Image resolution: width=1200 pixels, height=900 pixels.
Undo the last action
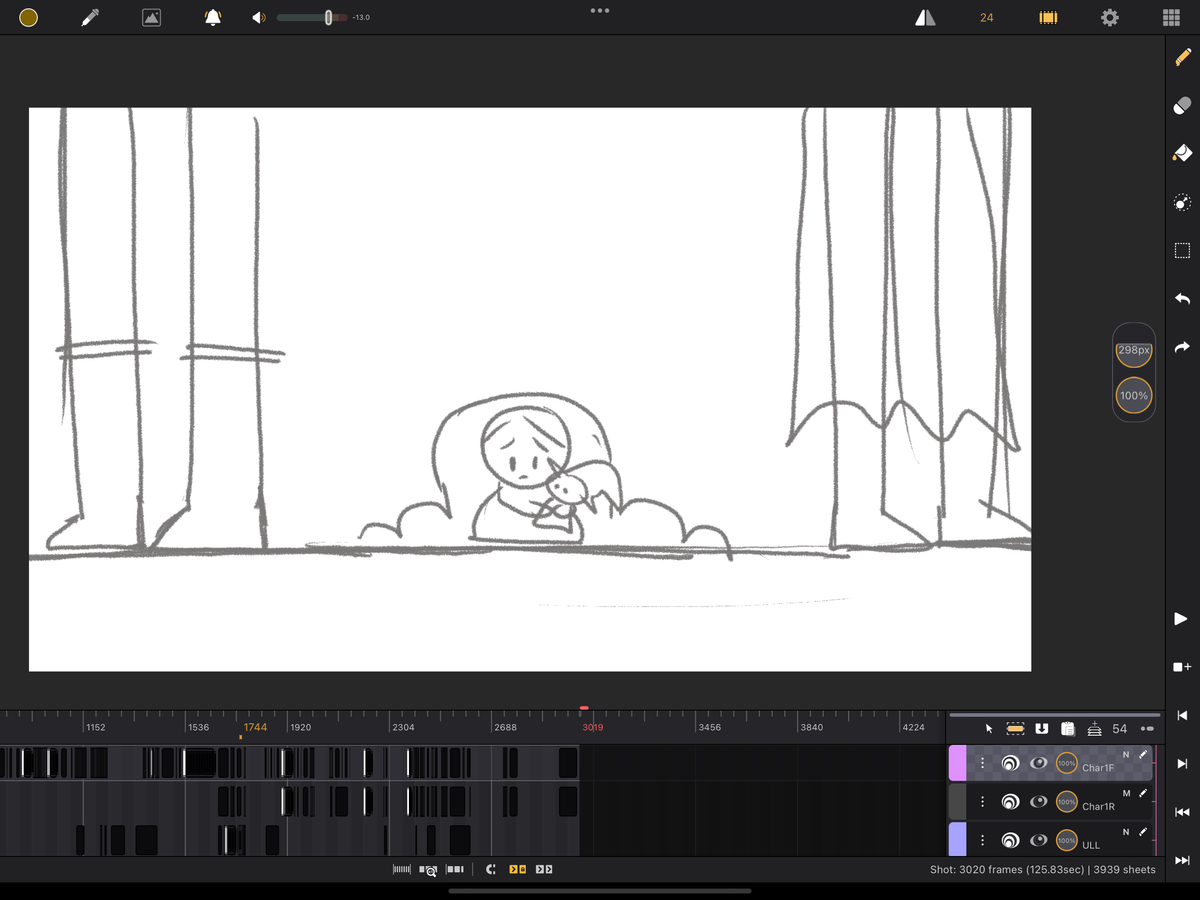[1182, 299]
